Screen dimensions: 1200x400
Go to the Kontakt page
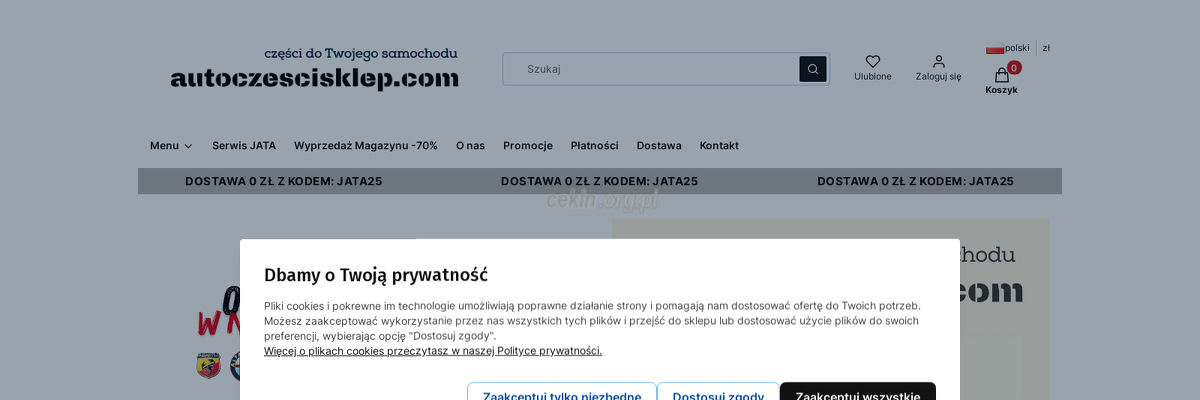(719, 145)
